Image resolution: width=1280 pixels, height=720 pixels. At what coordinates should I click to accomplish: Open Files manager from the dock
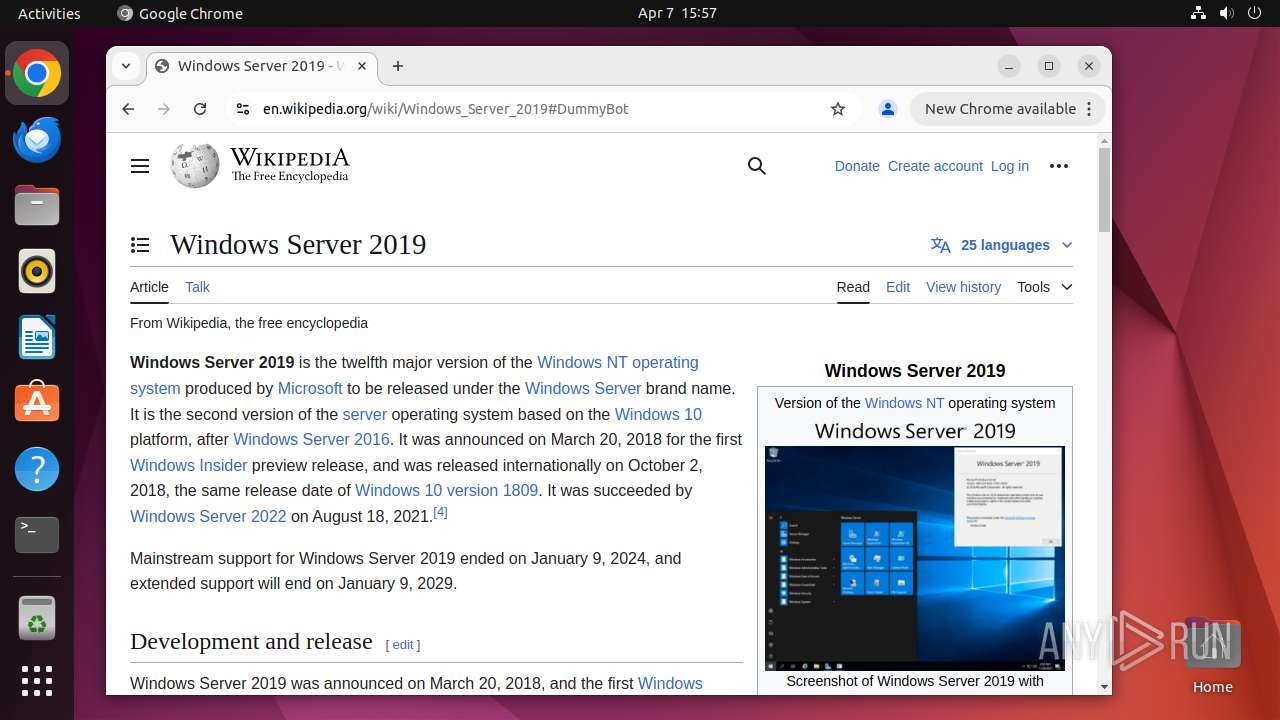pos(37,205)
